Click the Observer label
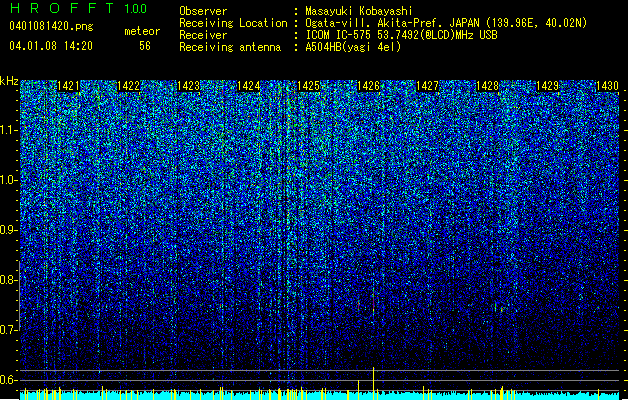This screenshot has width=629, height=400. tap(203, 11)
